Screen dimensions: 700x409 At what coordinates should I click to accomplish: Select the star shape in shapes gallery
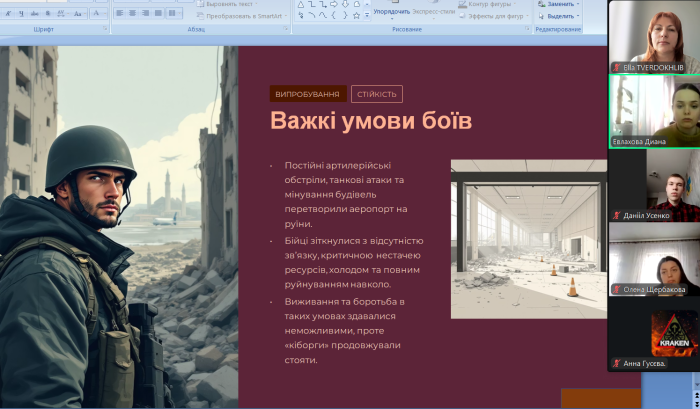(x=356, y=15)
